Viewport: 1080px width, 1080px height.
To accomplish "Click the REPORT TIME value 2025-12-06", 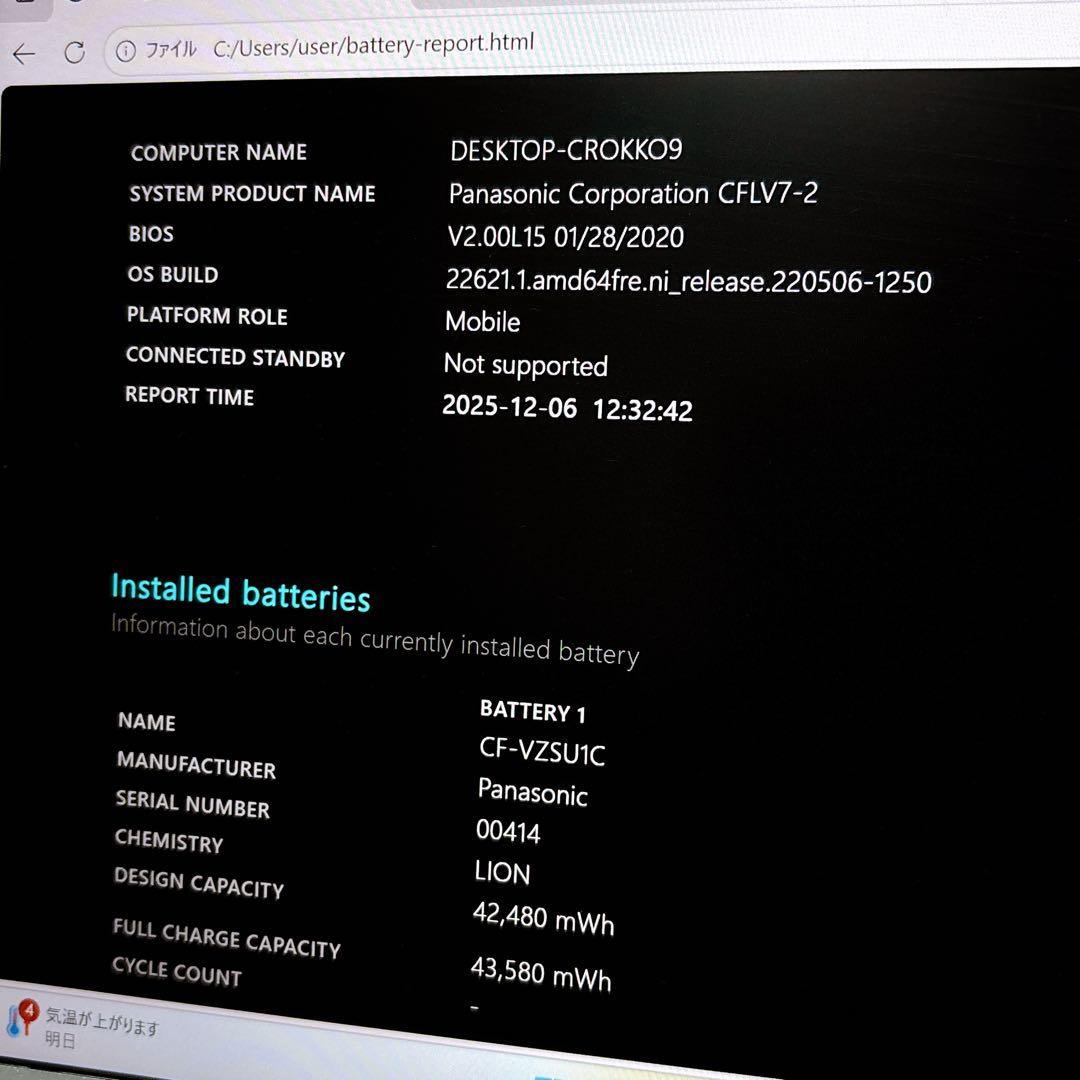I will (x=511, y=408).
